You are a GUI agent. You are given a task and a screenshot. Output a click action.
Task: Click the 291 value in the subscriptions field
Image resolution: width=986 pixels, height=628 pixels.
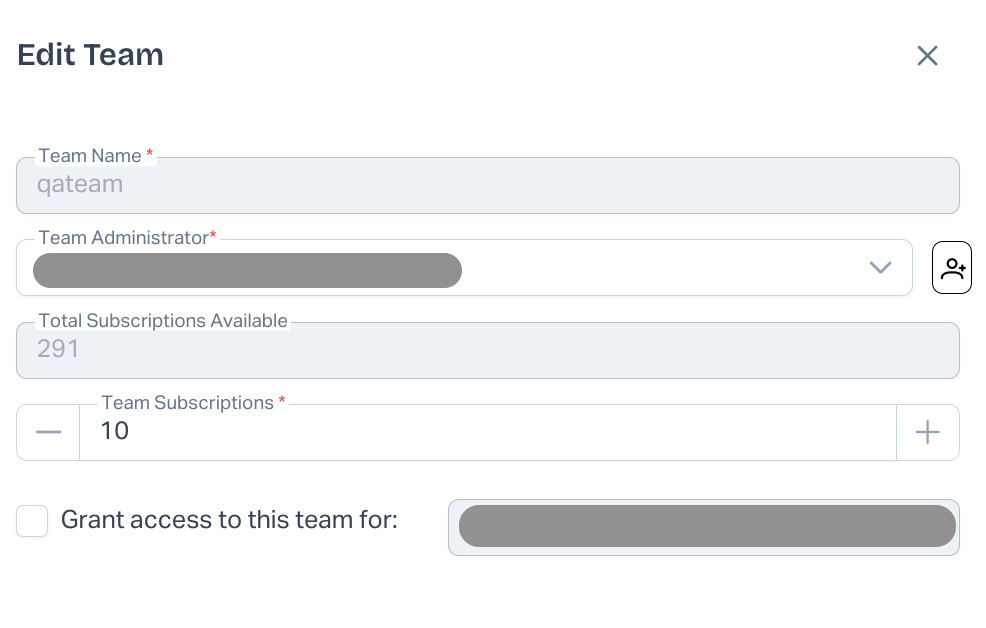tap(58, 349)
